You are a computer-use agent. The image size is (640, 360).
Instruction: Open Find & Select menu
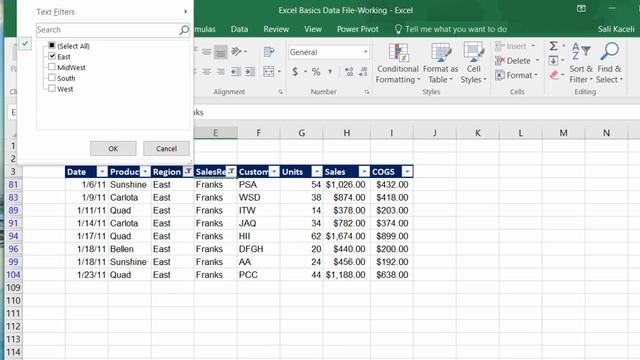pos(609,63)
